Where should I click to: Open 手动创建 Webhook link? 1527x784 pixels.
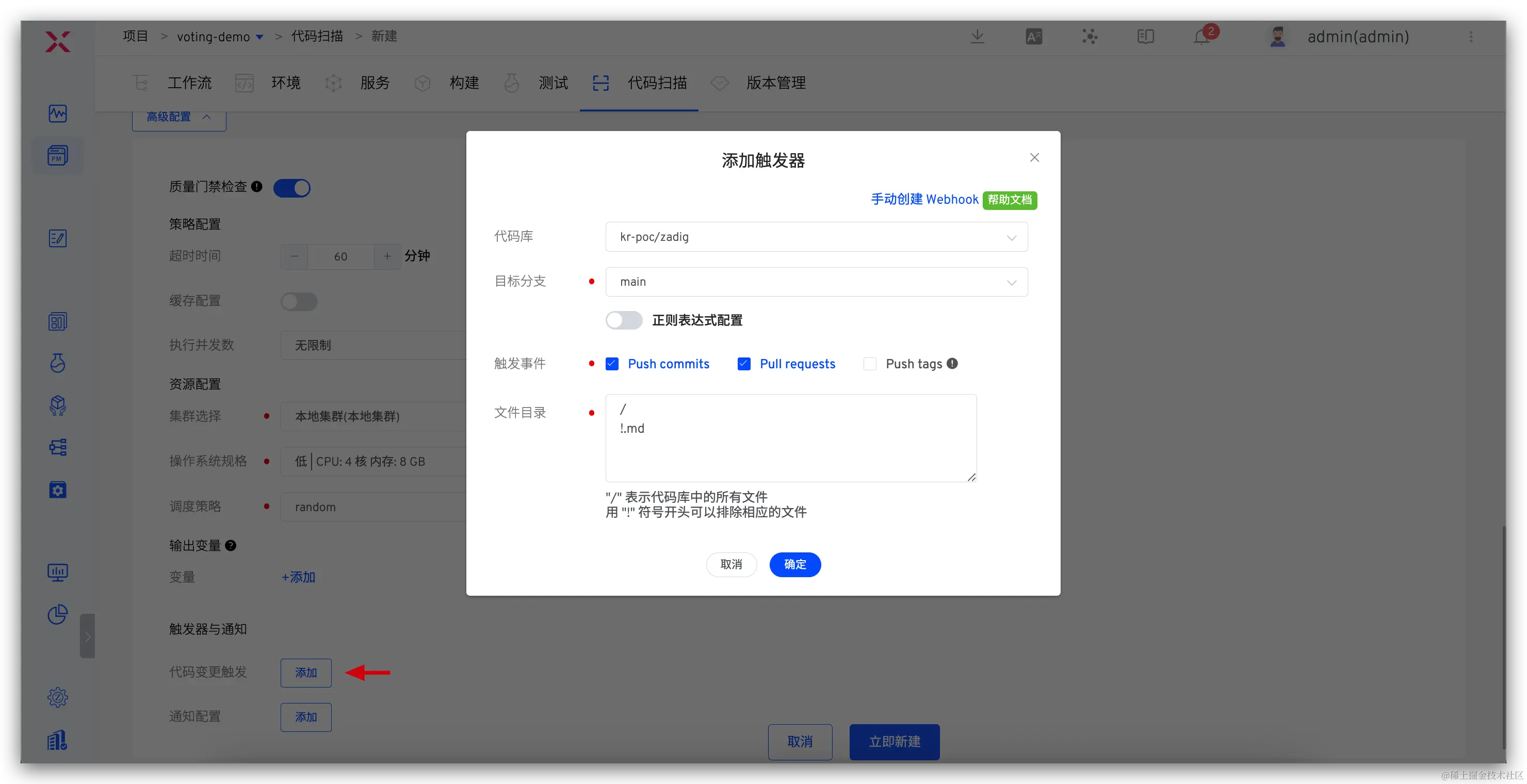coord(923,199)
